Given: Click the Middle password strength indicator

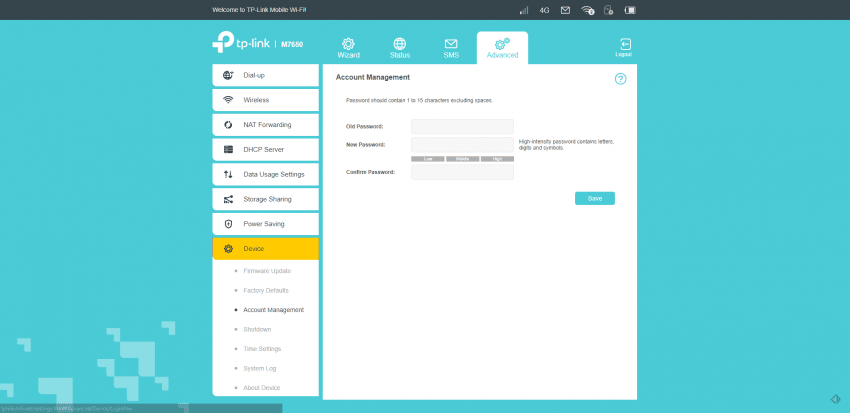Looking at the screenshot, I should (462, 159).
